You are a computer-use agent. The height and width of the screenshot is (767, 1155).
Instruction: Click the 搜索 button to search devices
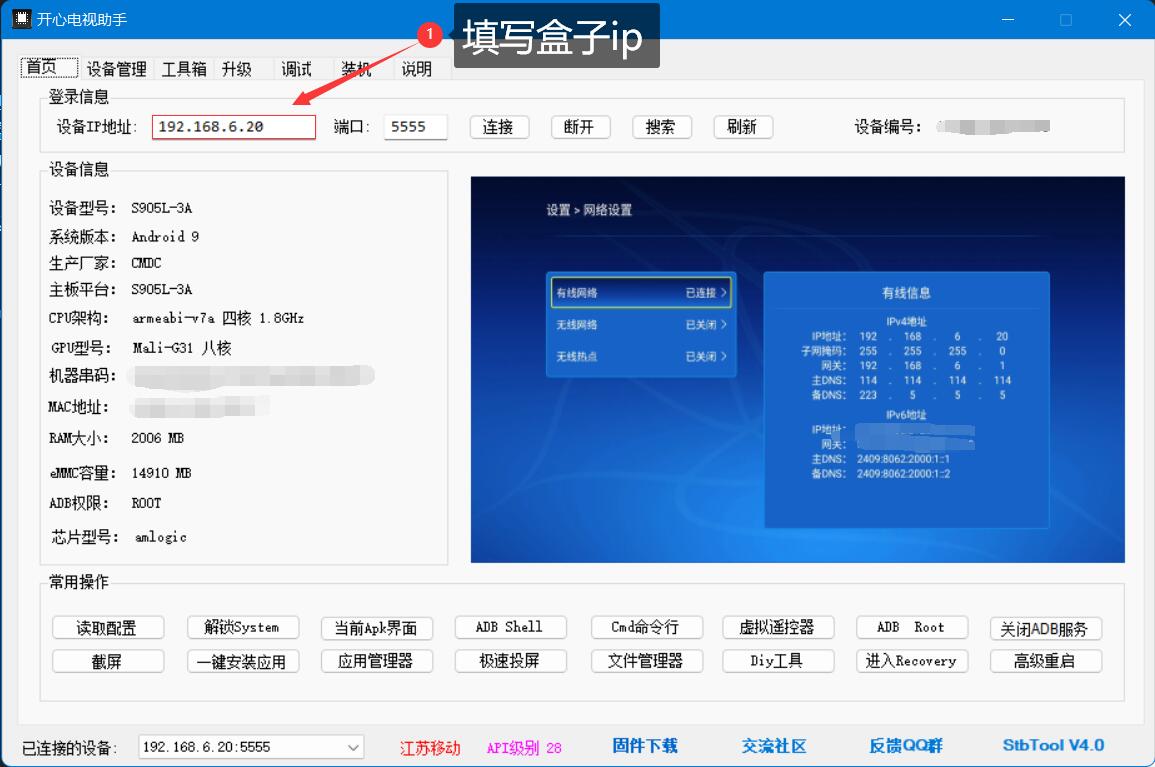(661, 126)
